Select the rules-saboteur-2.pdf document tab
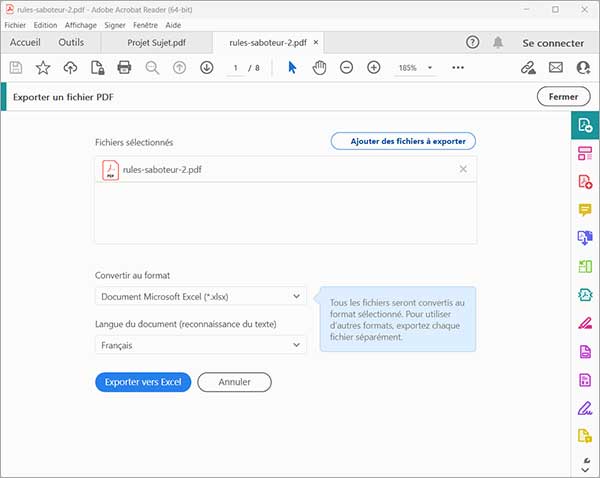Viewport: 600px width, 478px height. (267, 42)
